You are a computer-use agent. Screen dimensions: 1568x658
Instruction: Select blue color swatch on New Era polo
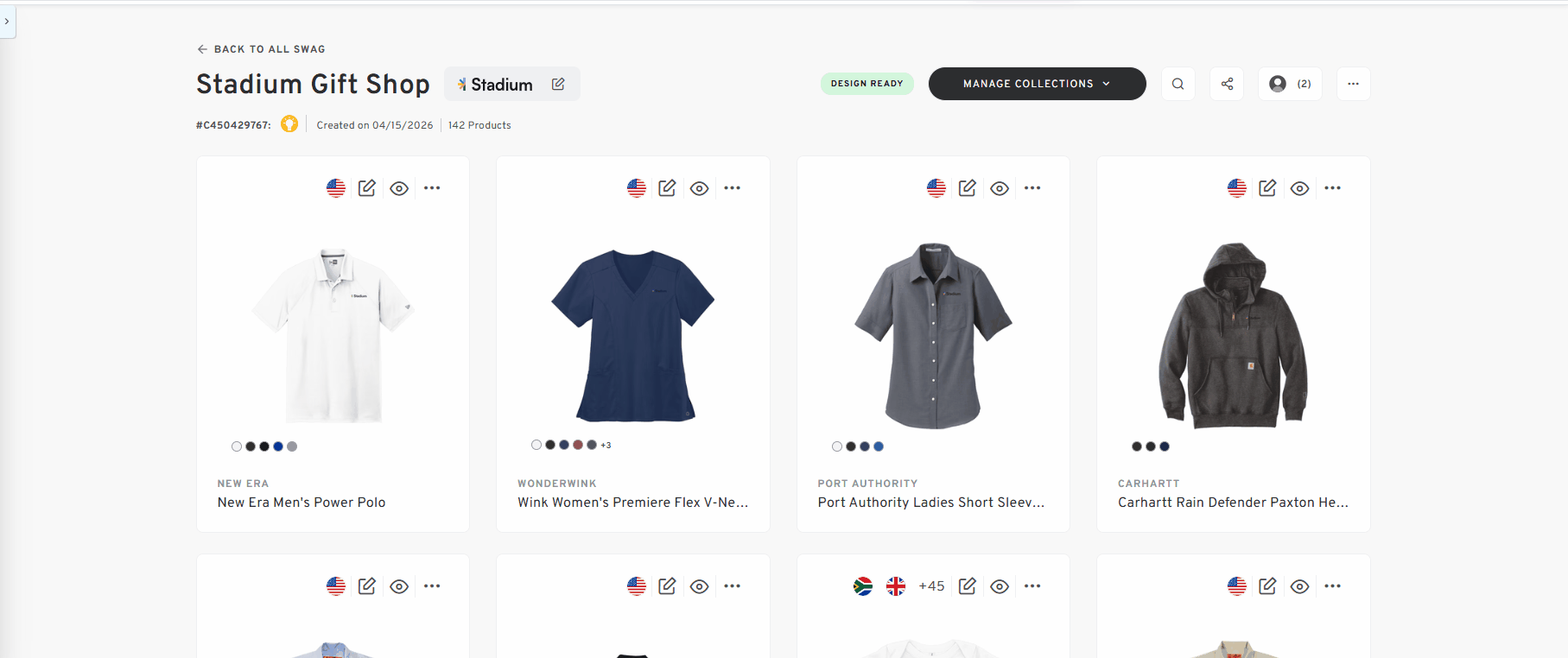278,446
